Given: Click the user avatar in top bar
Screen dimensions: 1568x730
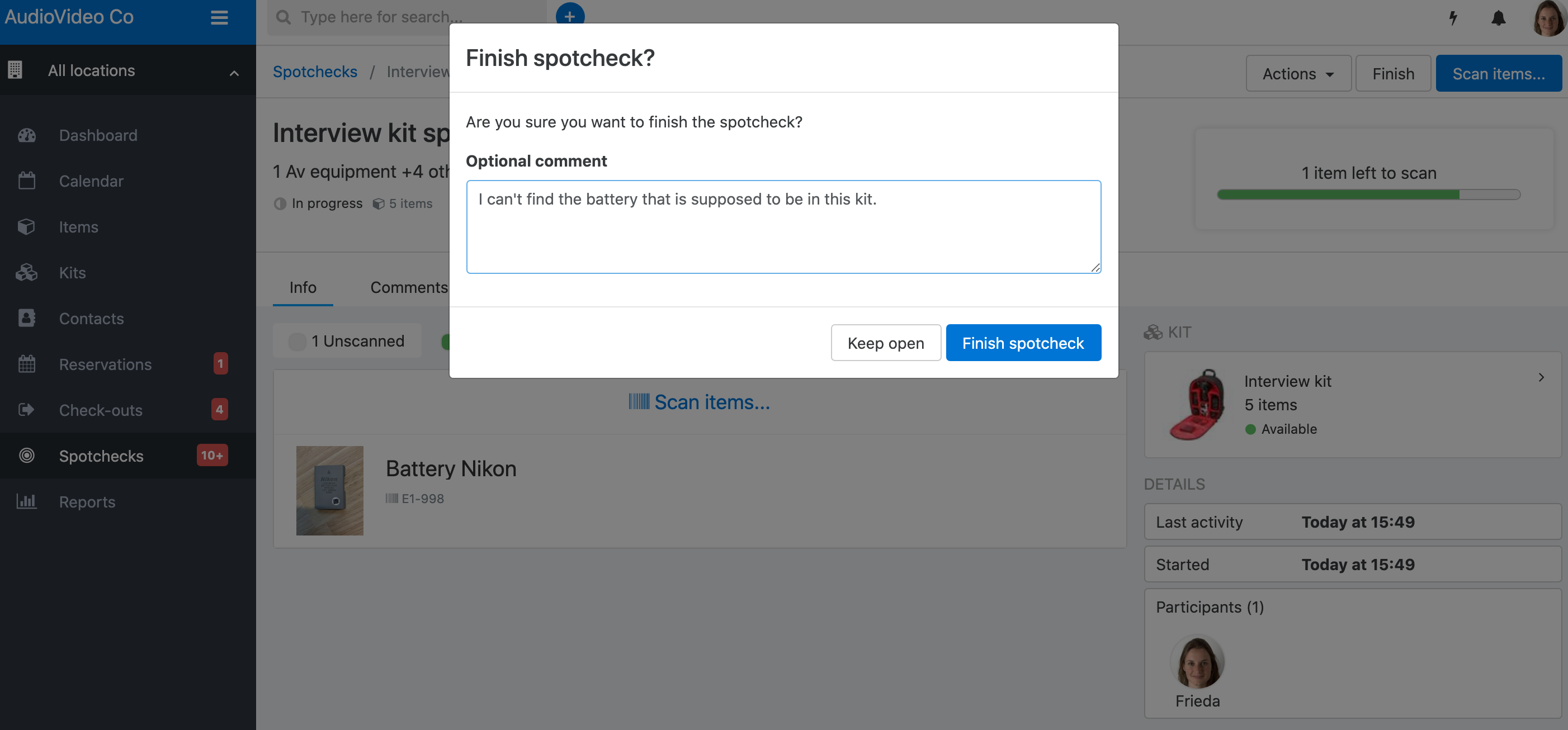Looking at the screenshot, I should (x=1547, y=18).
